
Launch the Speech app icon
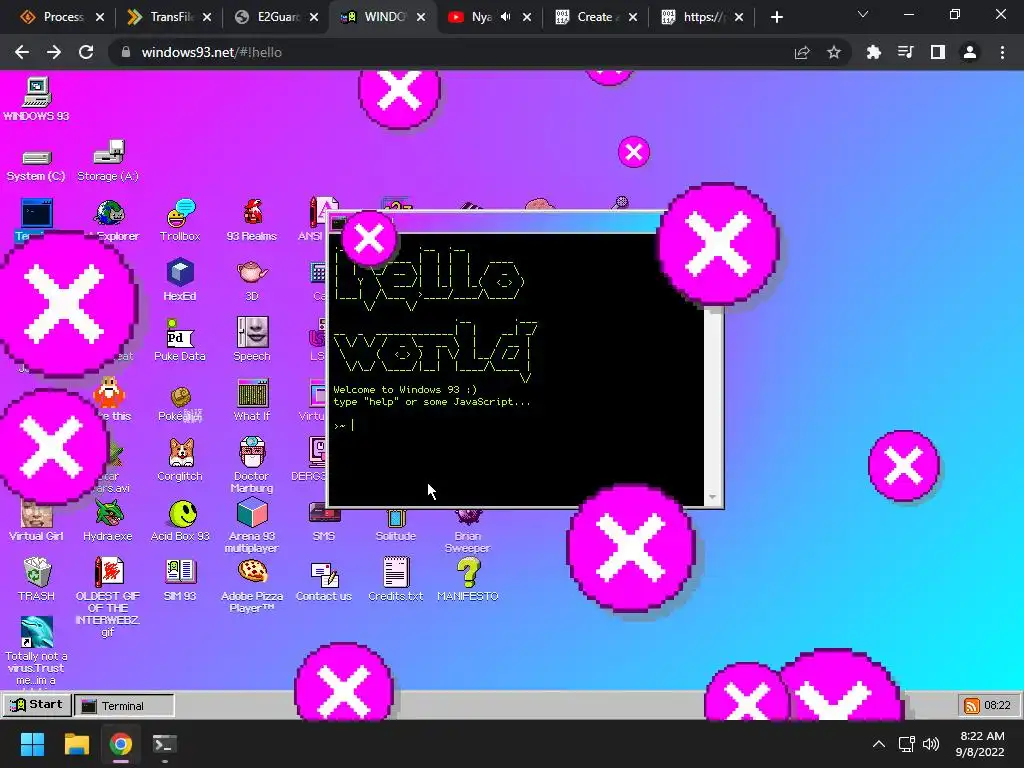[252, 340]
